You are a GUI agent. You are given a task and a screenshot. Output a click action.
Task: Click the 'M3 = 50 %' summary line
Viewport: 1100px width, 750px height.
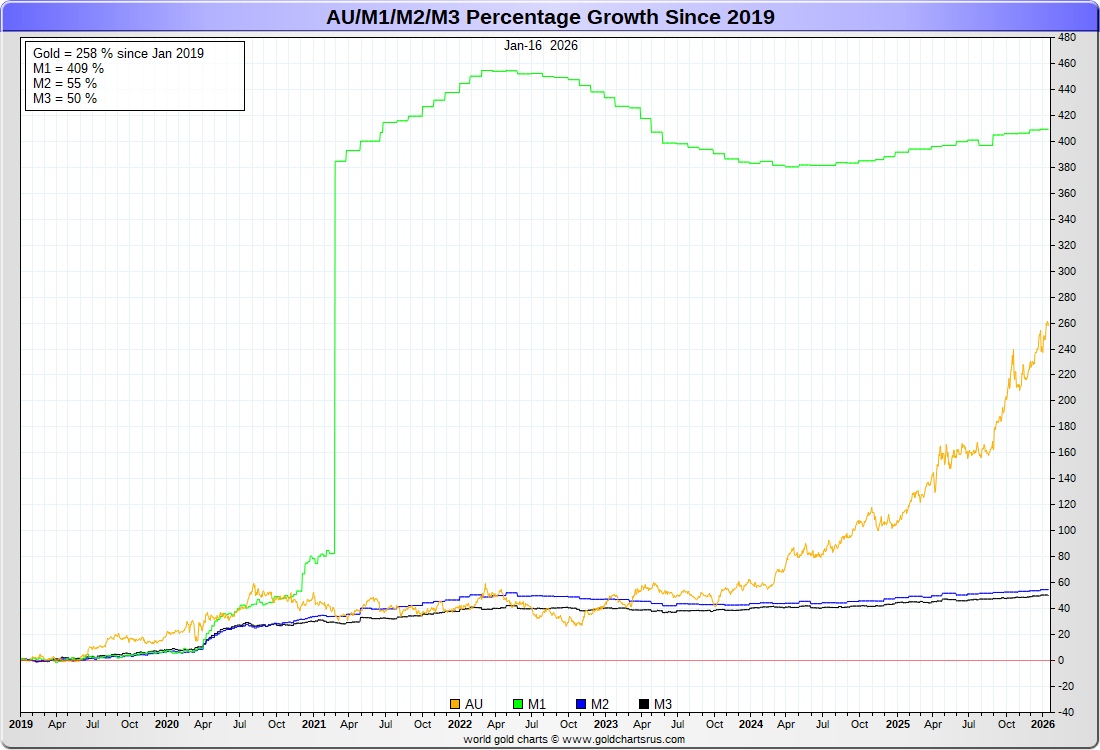point(65,99)
